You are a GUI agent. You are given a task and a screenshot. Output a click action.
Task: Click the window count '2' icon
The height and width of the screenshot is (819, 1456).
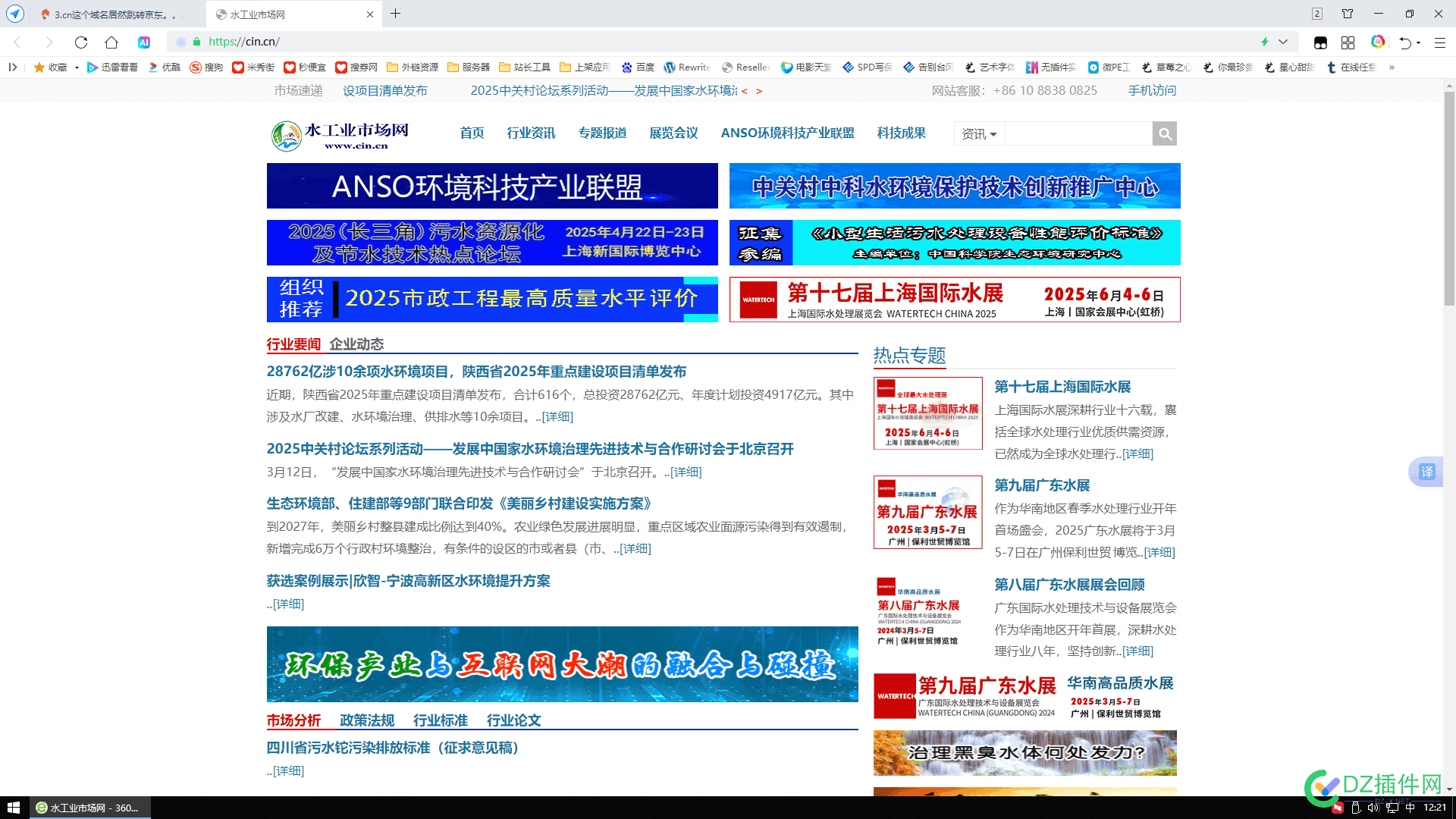(1317, 14)
